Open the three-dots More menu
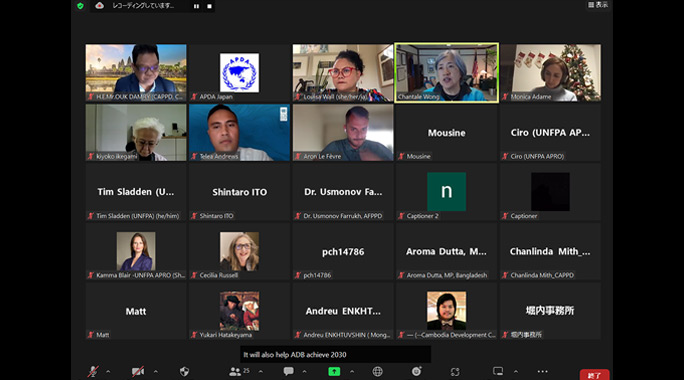Screen dimensions: 684x380 [x=543, y=371]
